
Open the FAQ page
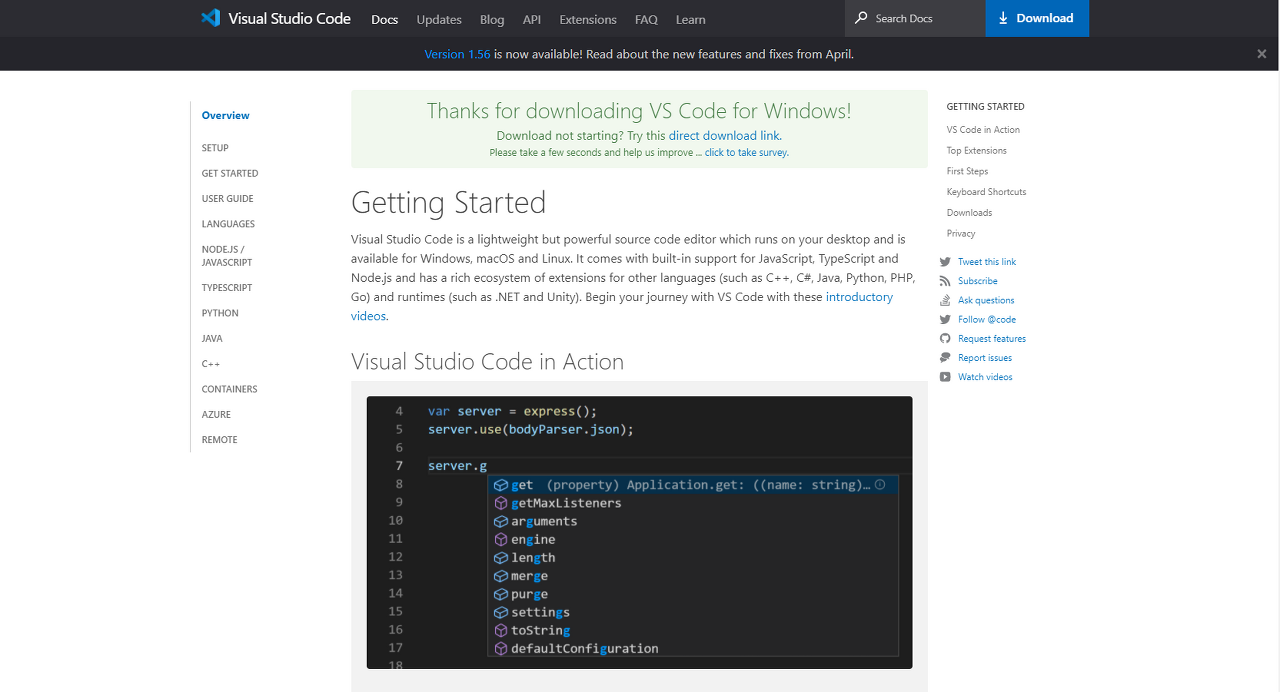pyautogui.click(x=646, y=19)
